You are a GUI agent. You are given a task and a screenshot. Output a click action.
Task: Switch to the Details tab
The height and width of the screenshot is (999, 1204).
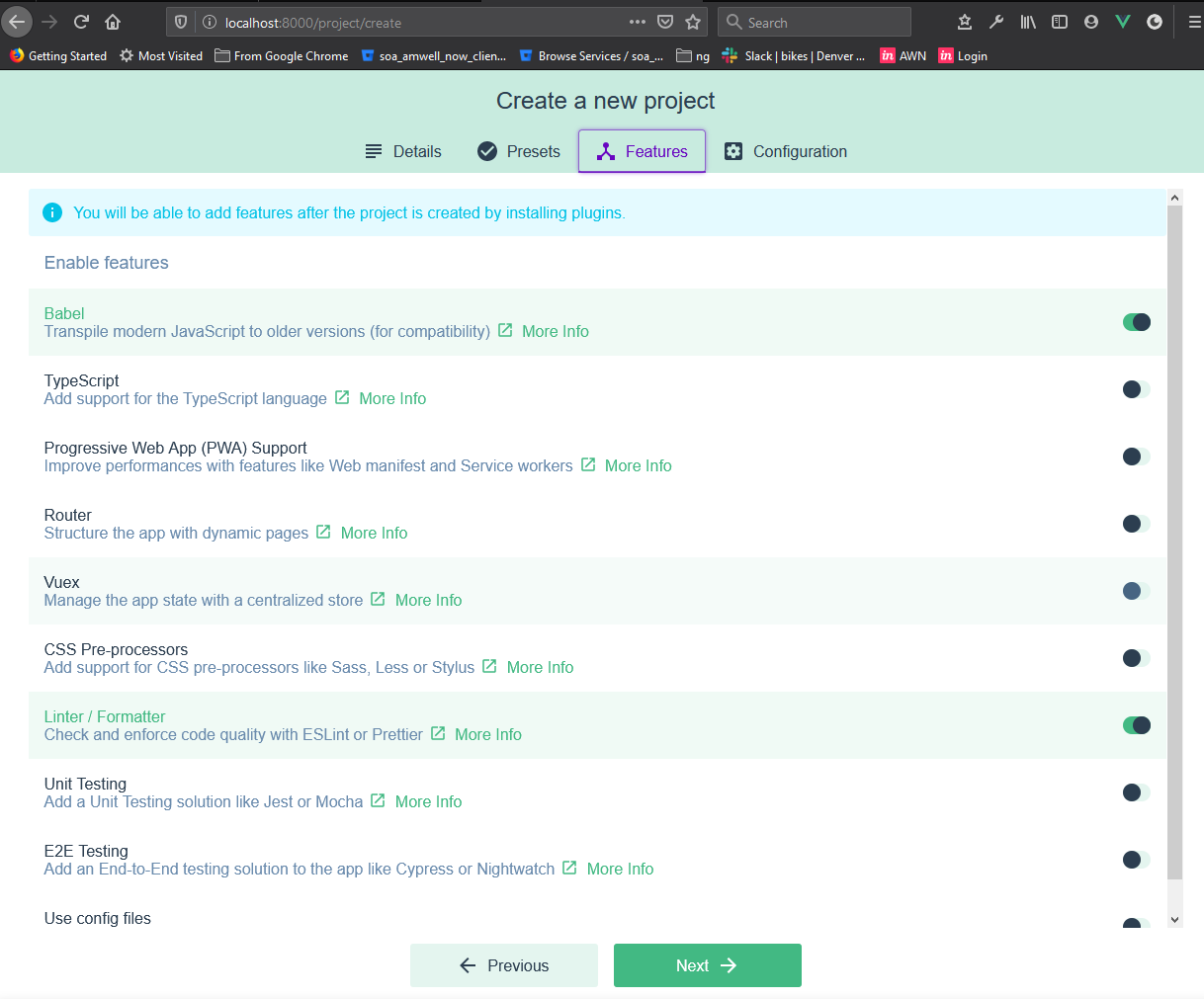tap(403, 151)
